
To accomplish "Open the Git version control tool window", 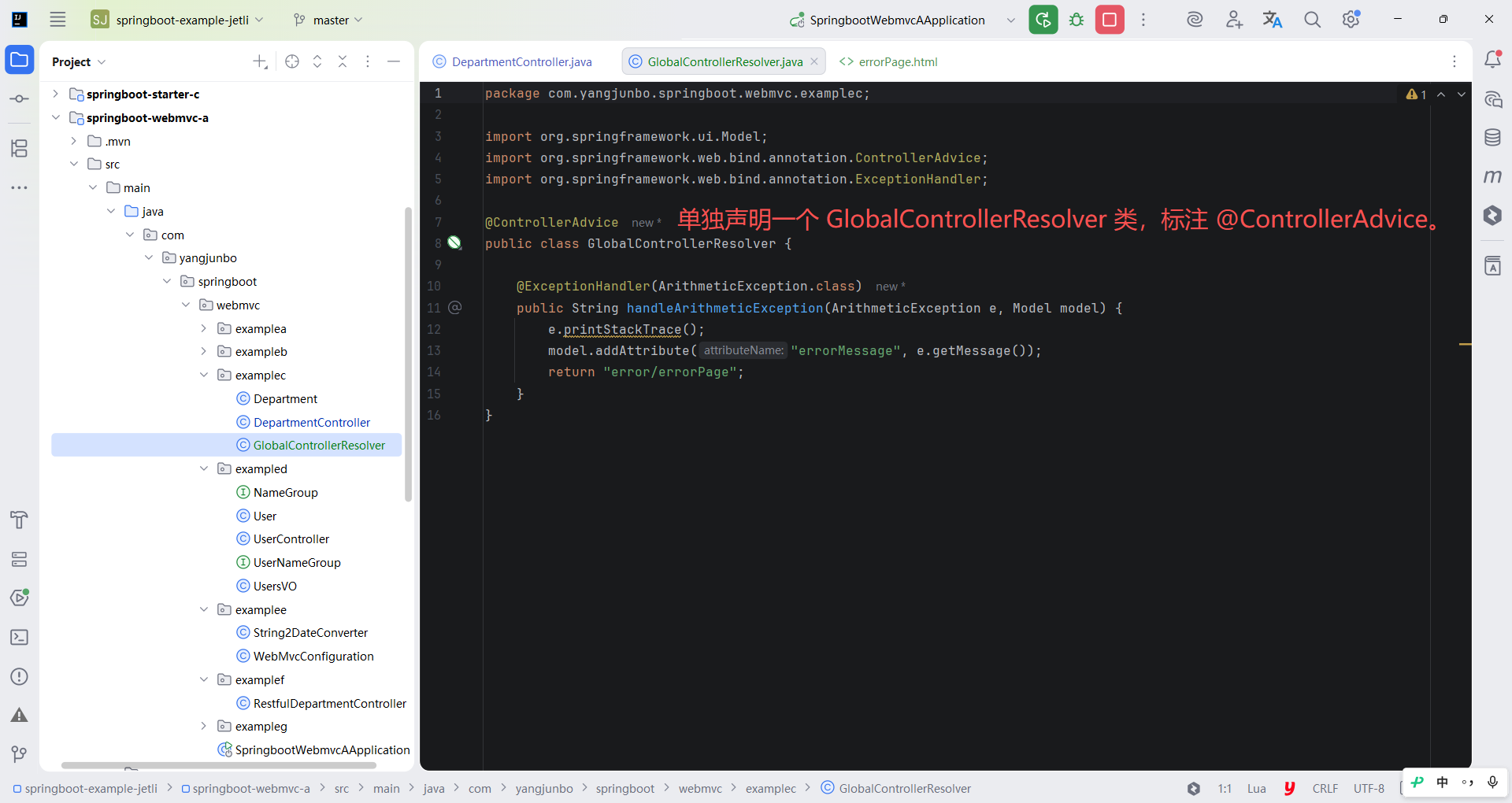I will tap(20, 754).
